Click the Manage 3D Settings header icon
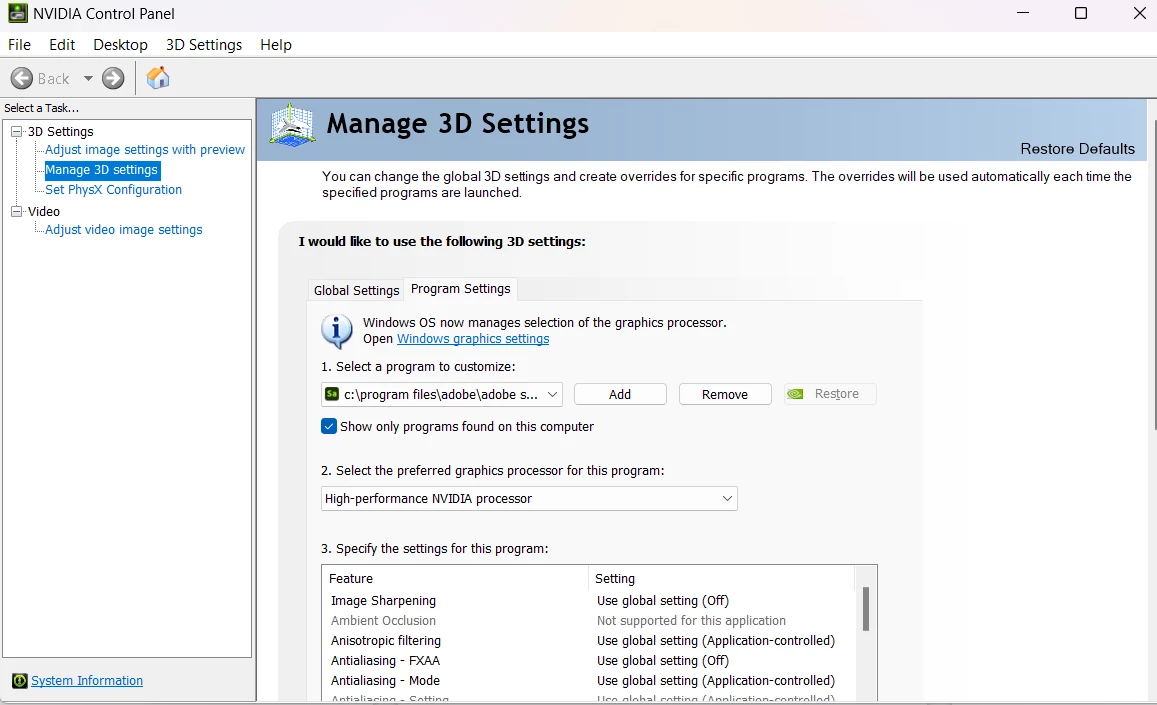 coord(293,125)
